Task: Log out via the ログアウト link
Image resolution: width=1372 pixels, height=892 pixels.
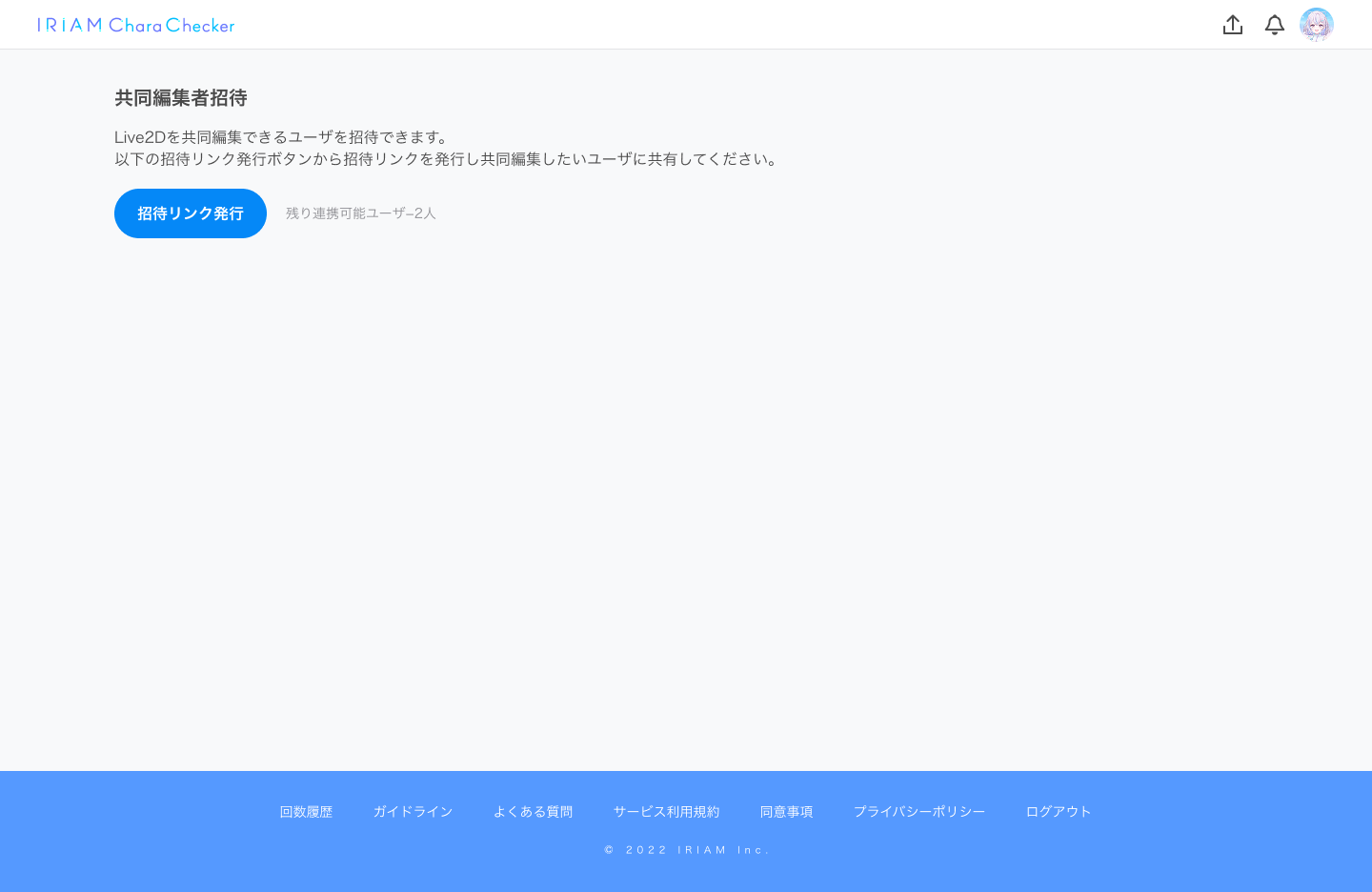Action: coord(1058,811)
